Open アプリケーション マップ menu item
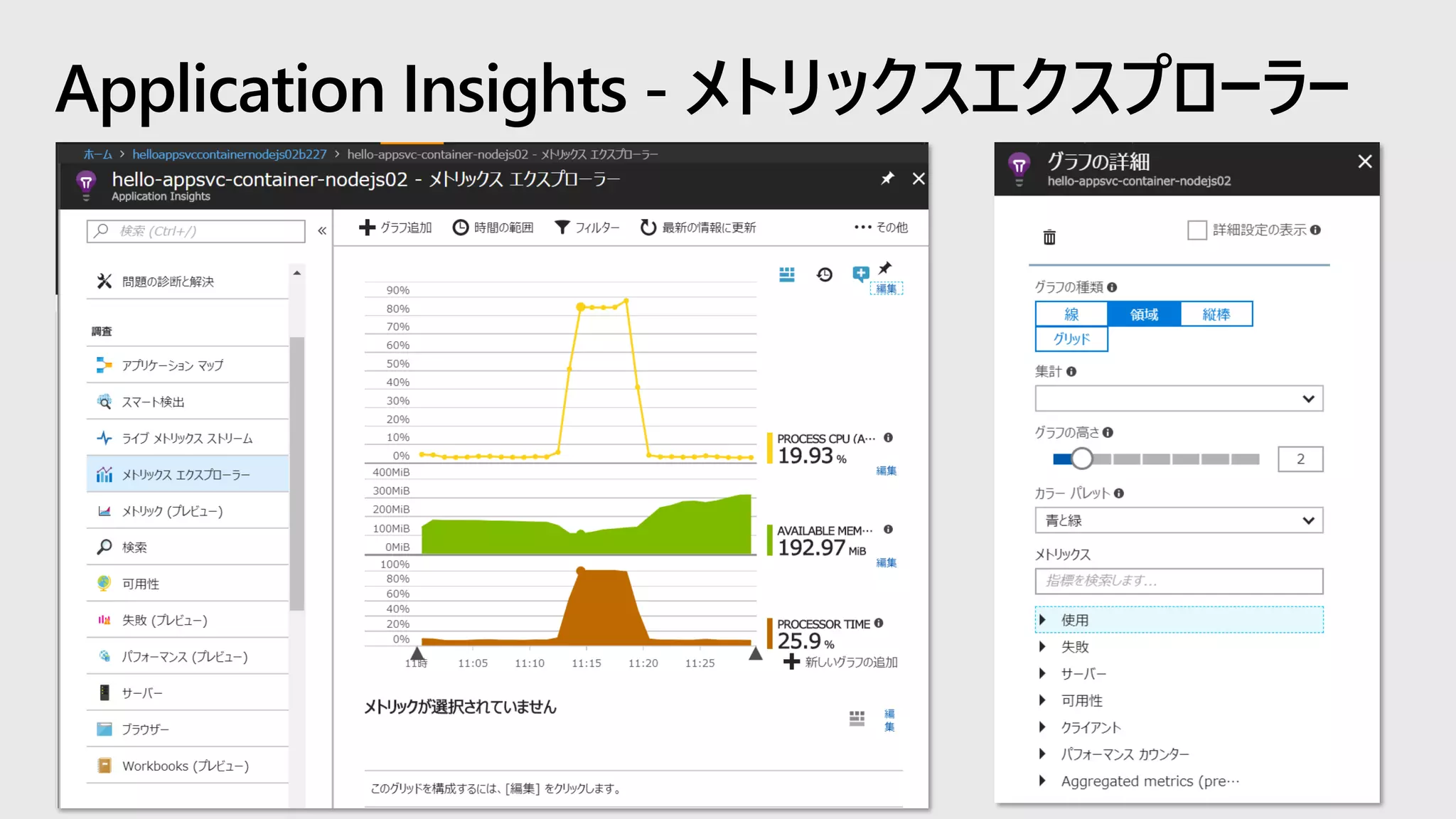The image size is (1456, 819). tap(188, 365)
